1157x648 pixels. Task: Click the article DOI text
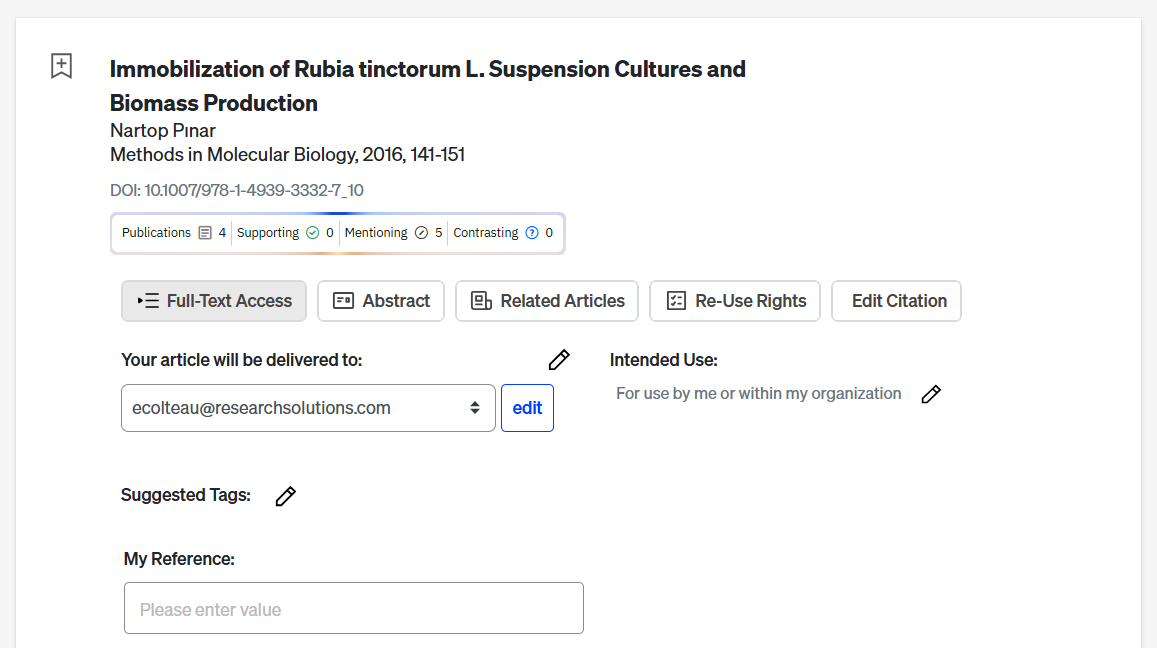[x=236, y=190]
